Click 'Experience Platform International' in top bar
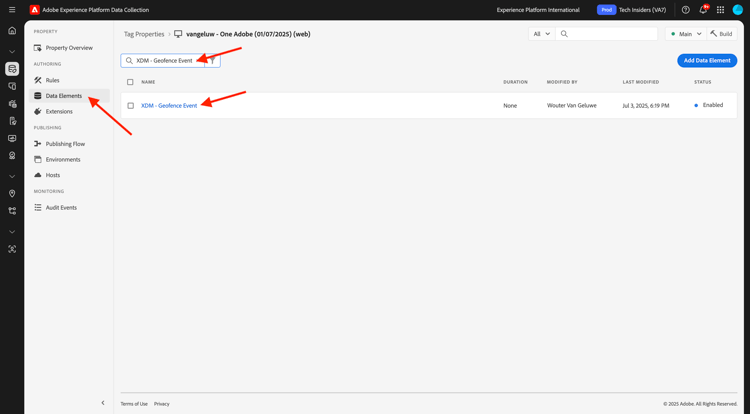Viewport: 750px width, 414px height. click(x=538, y=10)
